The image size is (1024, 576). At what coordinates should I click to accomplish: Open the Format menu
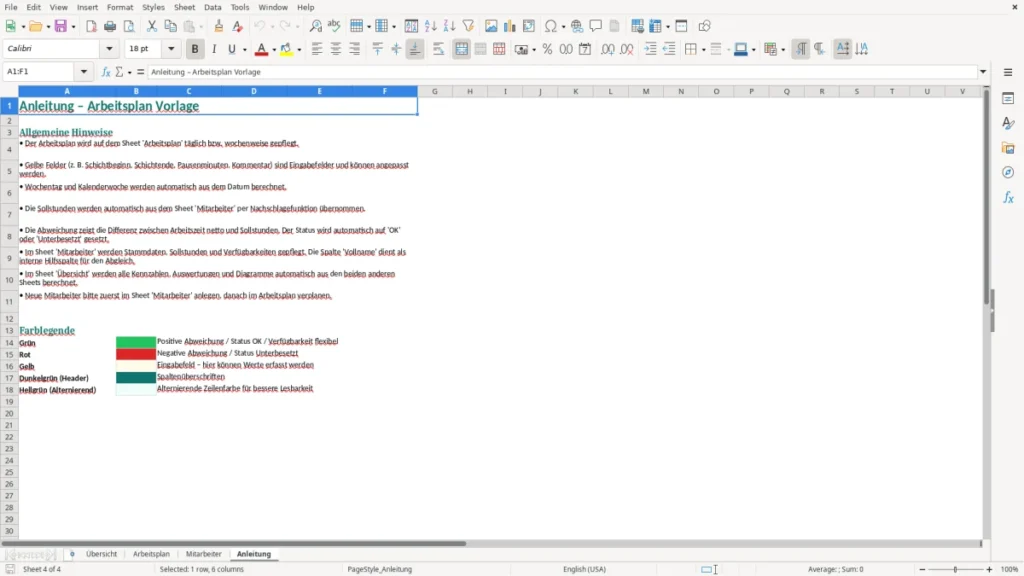tap(120, 7)
